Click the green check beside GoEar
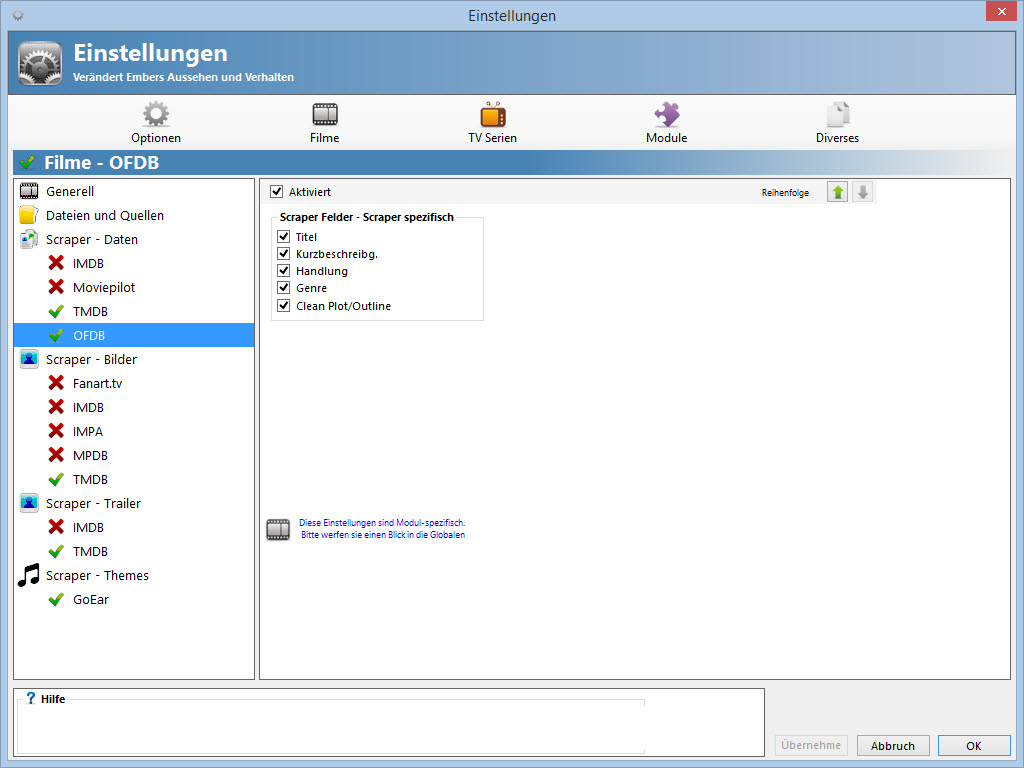1024x768 pixels. pyautogui.click(x=56, y=599)
